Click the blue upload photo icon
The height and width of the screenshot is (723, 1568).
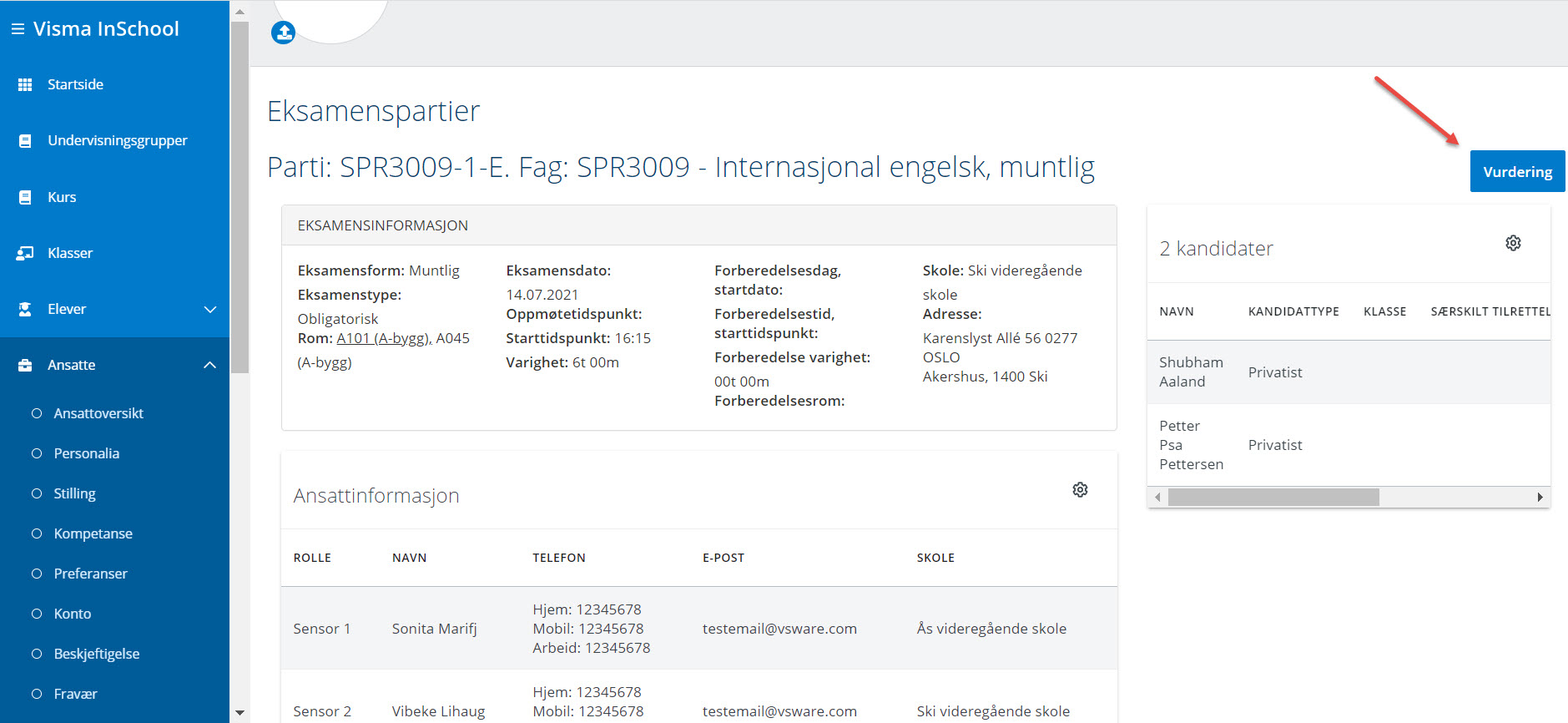pos(284,33)
